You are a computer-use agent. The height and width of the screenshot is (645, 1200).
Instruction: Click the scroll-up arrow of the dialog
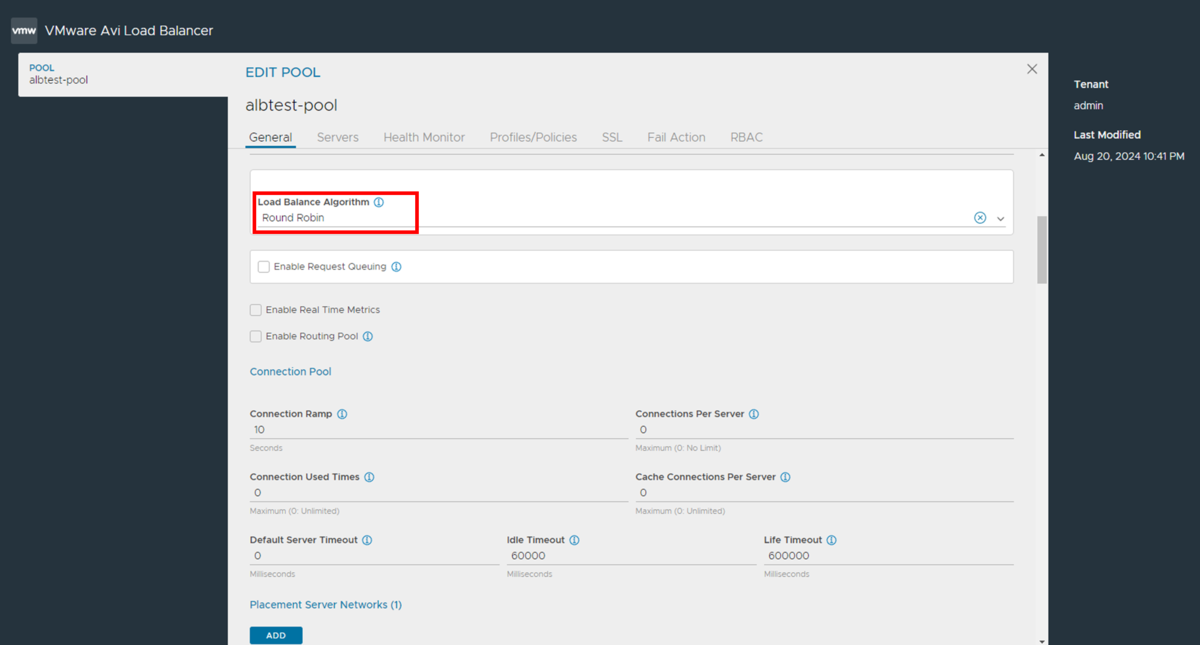click(x=1042, y=156)
